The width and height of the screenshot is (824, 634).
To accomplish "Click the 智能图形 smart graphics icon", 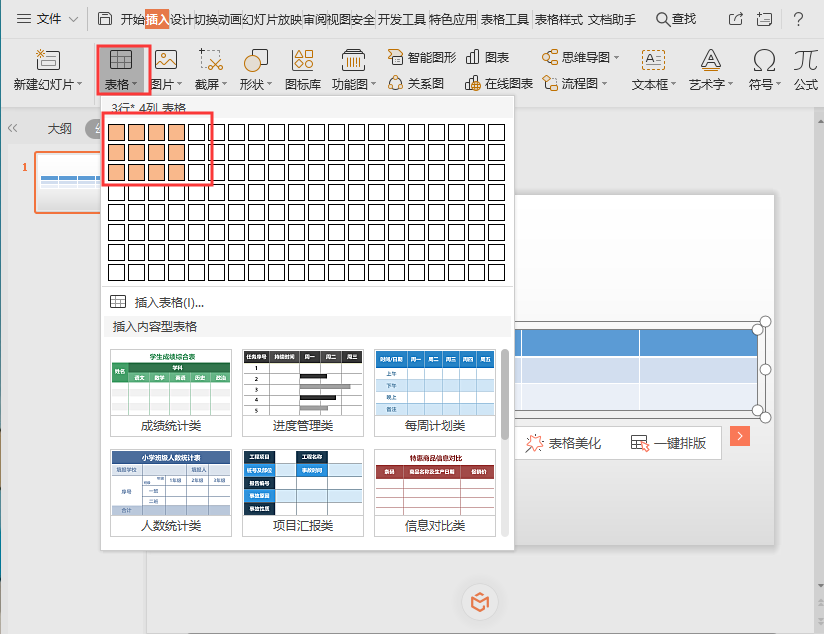I will (397, 58).
